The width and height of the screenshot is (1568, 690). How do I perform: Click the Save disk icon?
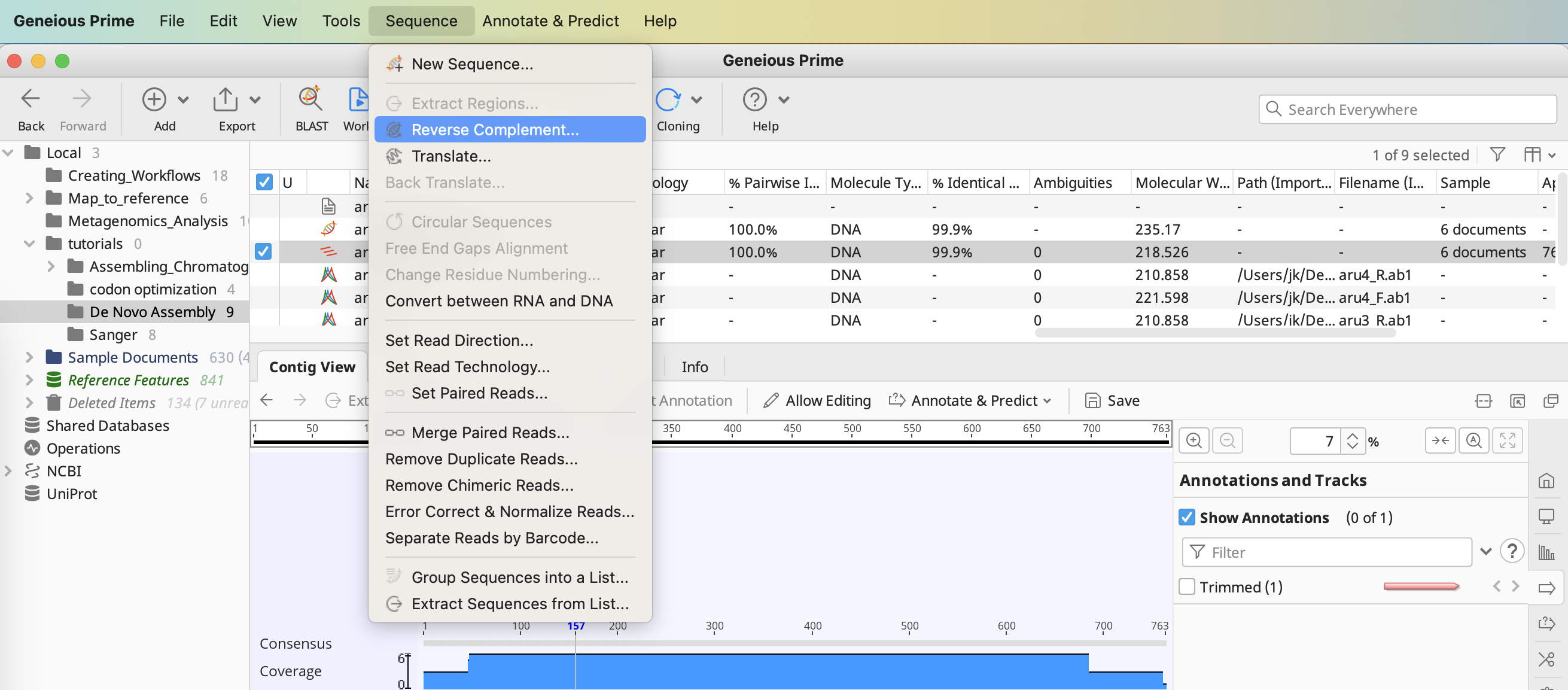point(1092,400)
